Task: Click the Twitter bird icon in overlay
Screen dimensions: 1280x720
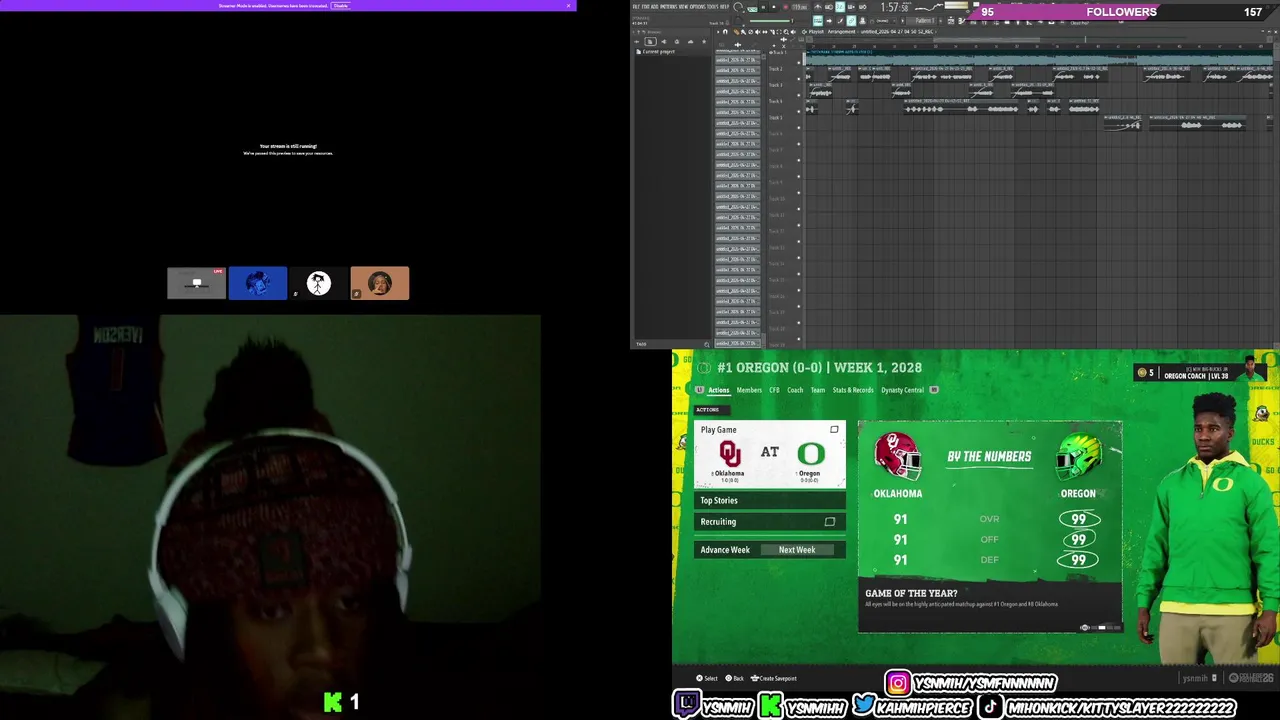Action: tap(863, 704)
